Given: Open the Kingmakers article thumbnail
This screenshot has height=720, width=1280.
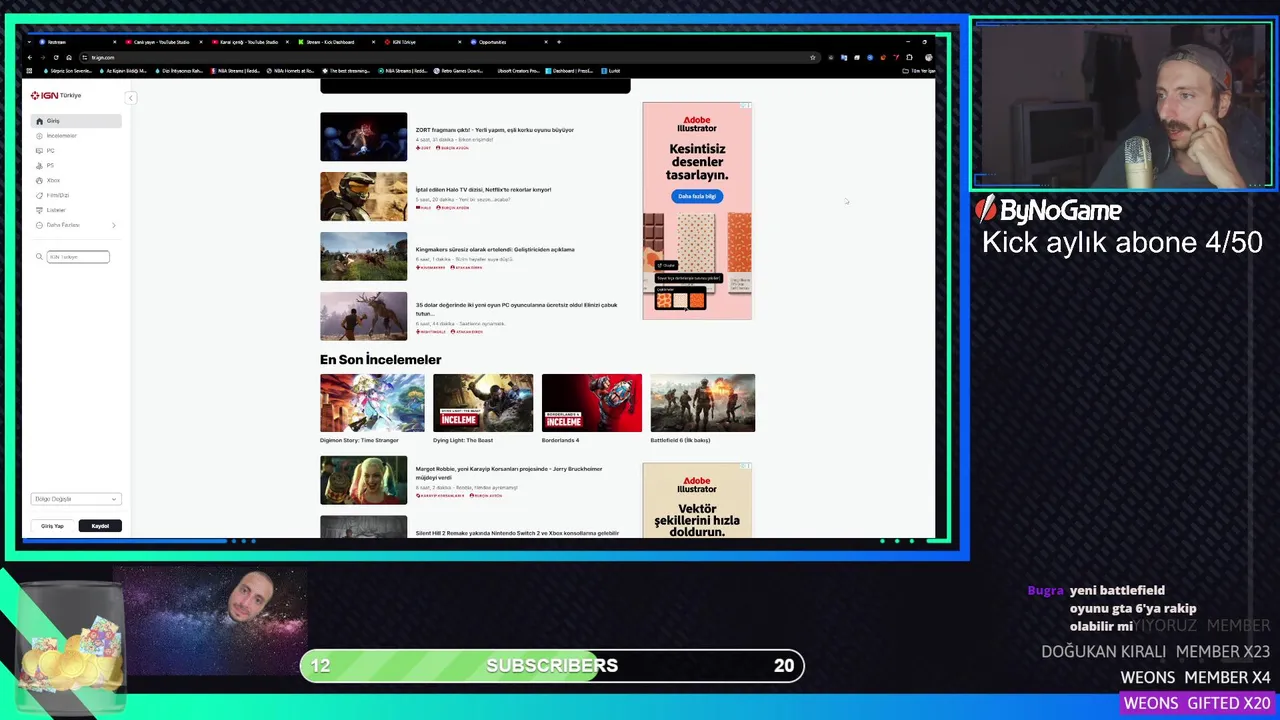Looking at the screenshot, I should tap(363, 257).
